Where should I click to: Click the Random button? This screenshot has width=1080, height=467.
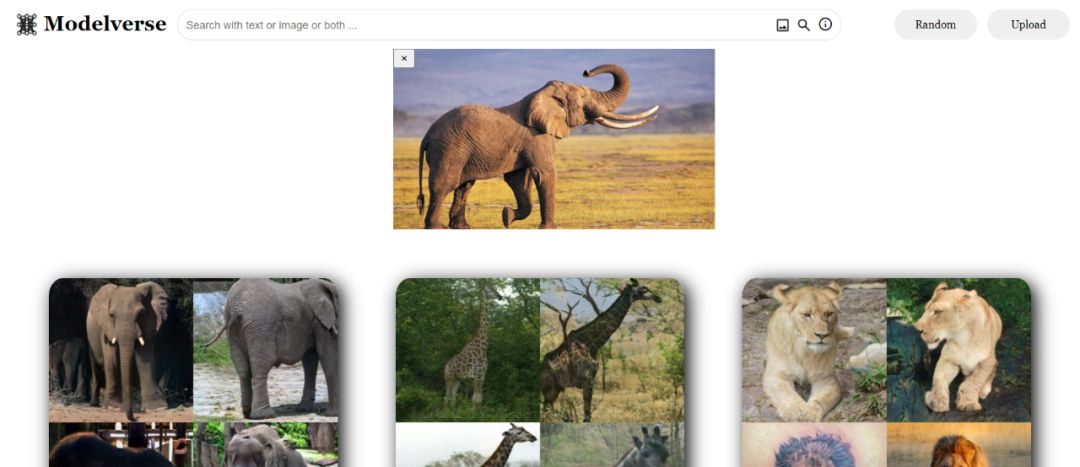pos(935,25)
